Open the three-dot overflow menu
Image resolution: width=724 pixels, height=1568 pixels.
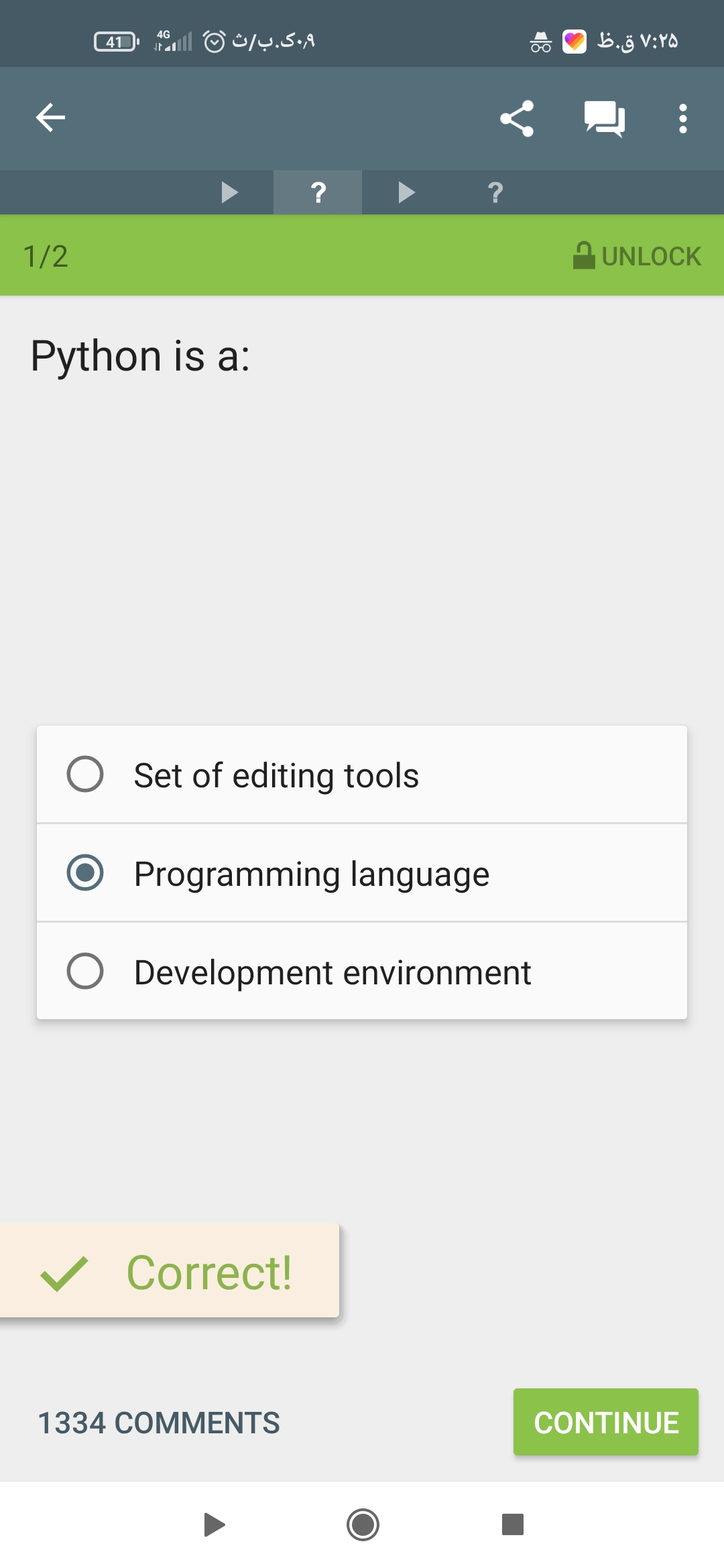coord(682,119)
